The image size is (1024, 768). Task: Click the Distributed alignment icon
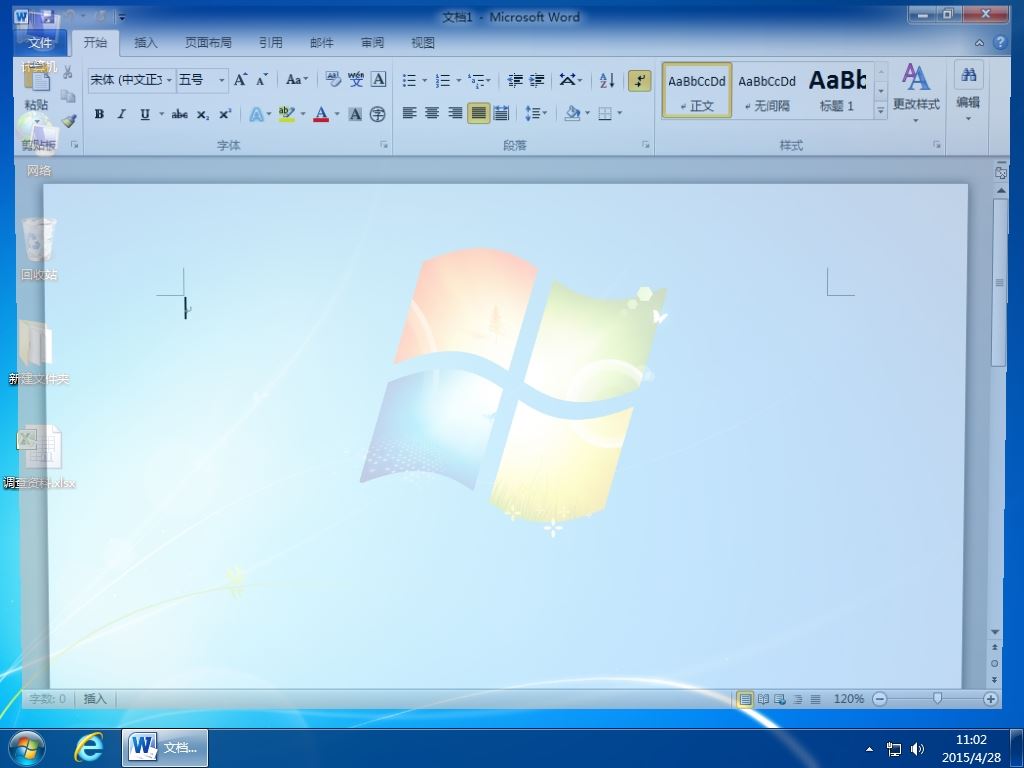pyautogui.click(x=501, y=114)
